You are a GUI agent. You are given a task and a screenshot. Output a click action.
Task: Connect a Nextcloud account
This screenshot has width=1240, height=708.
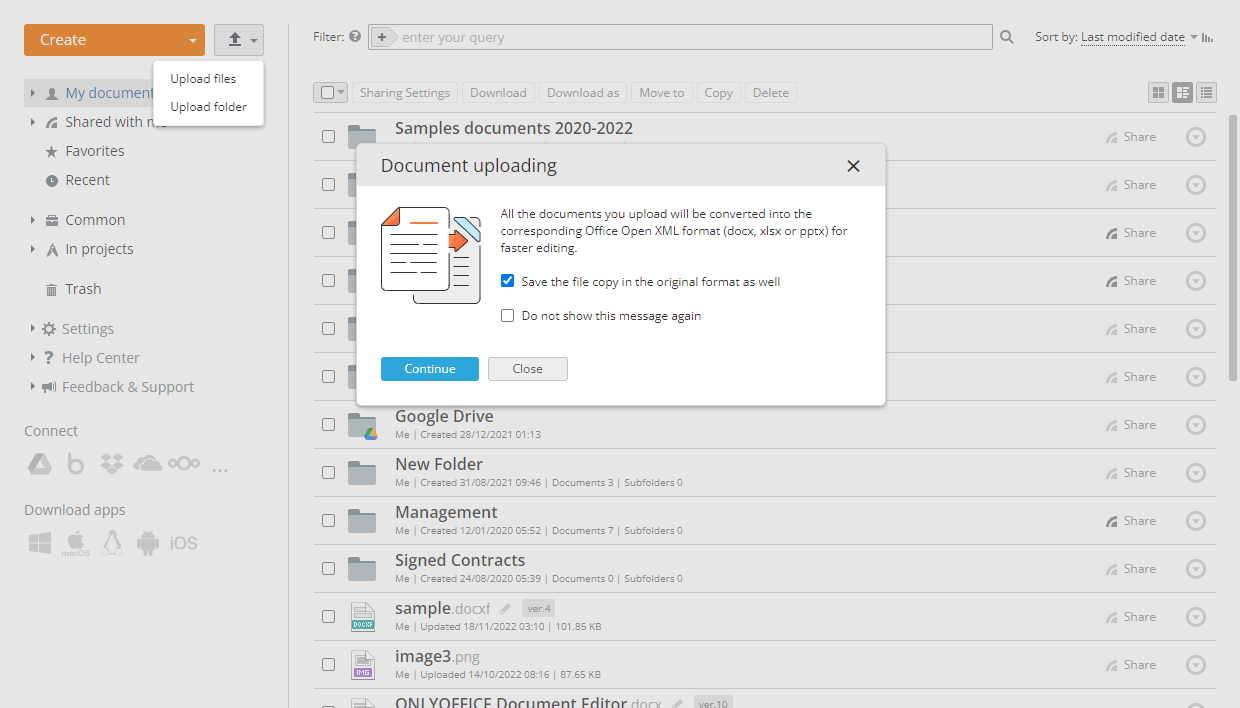(x=184, y=463)
